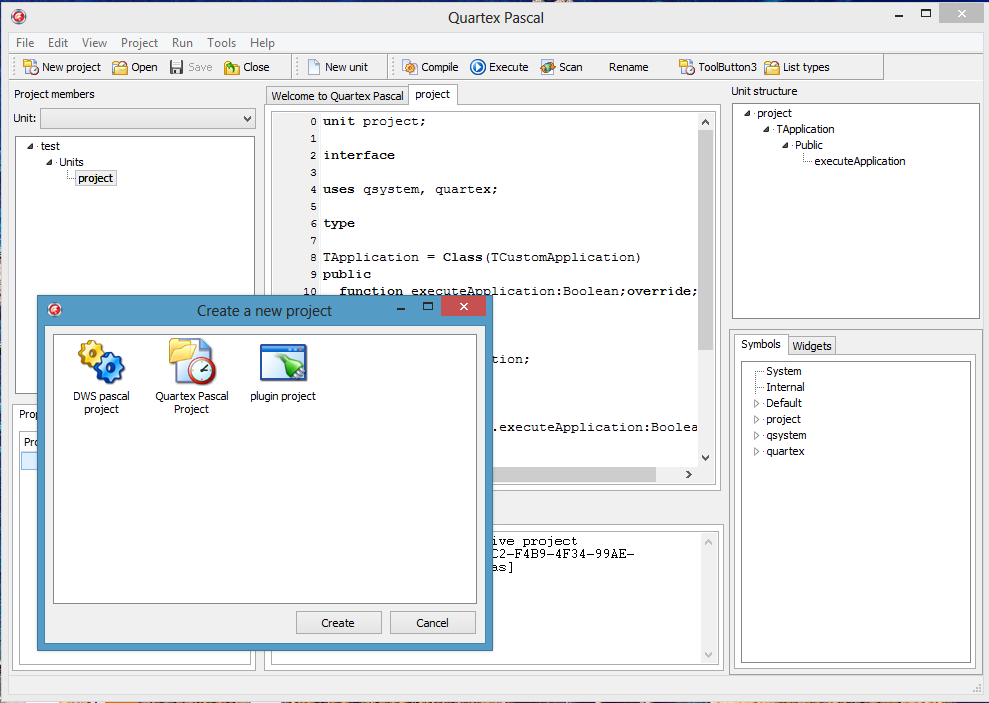Image resolution: width=989 pixels, height=703 pixels.
Task: Expand the quartex symbol node
Action: click(x=756, y=452)
